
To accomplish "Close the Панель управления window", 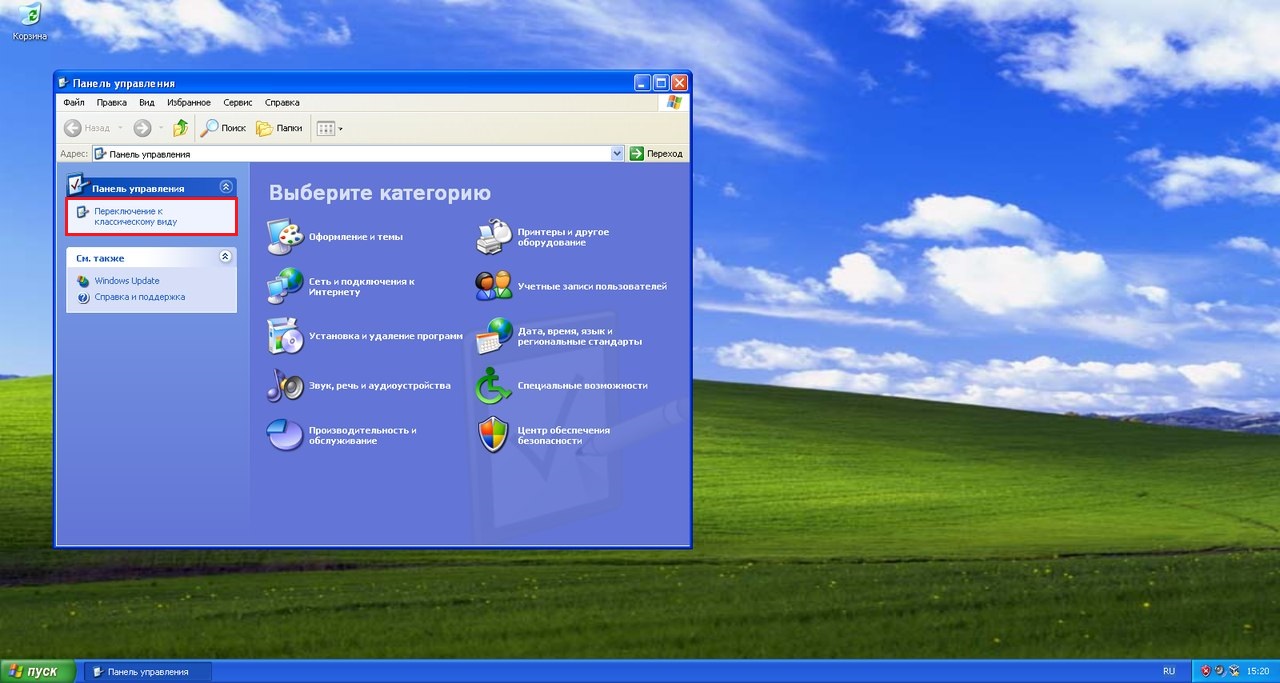I will 679,83.
